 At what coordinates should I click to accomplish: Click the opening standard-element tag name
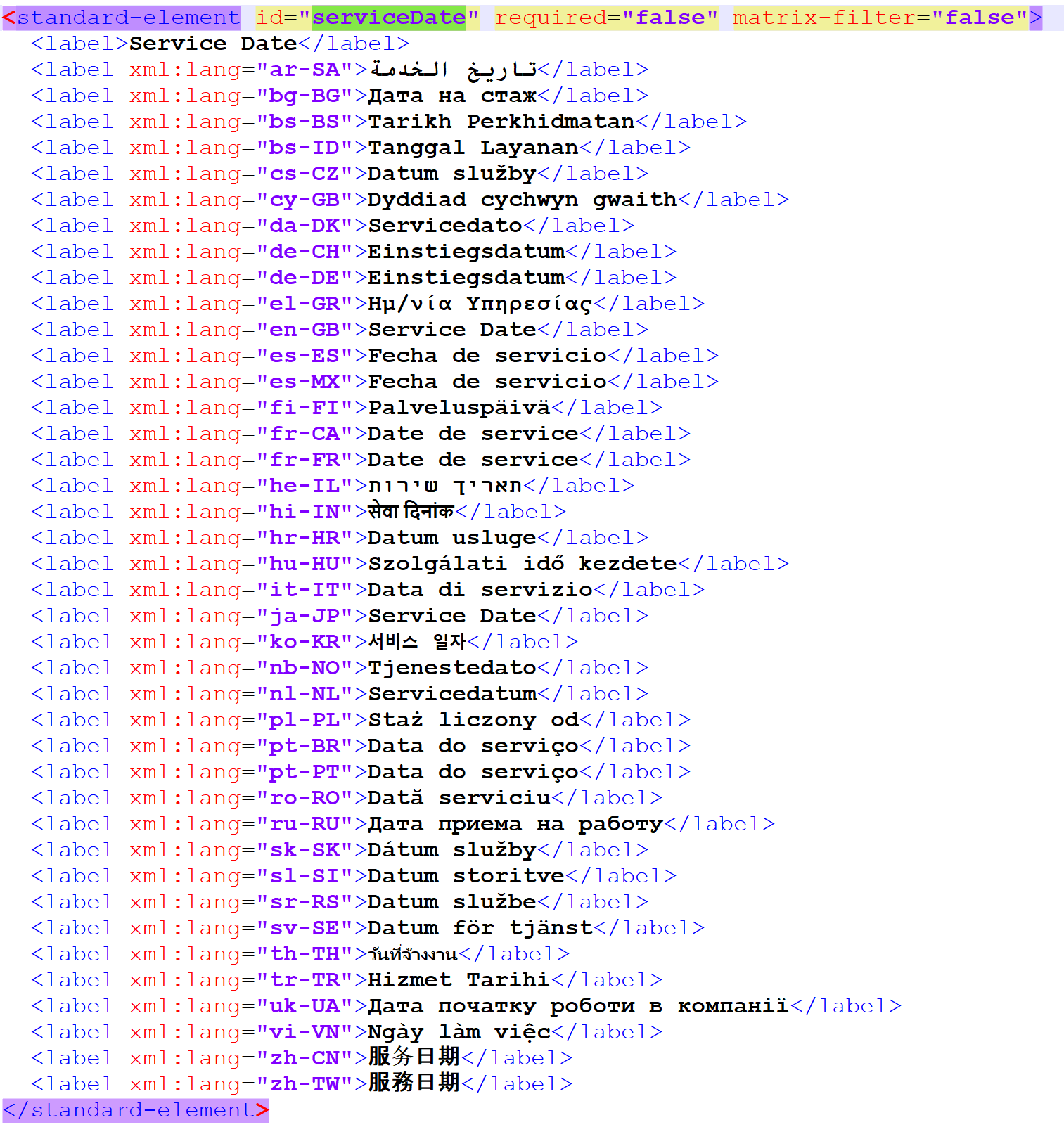(128, 18)
